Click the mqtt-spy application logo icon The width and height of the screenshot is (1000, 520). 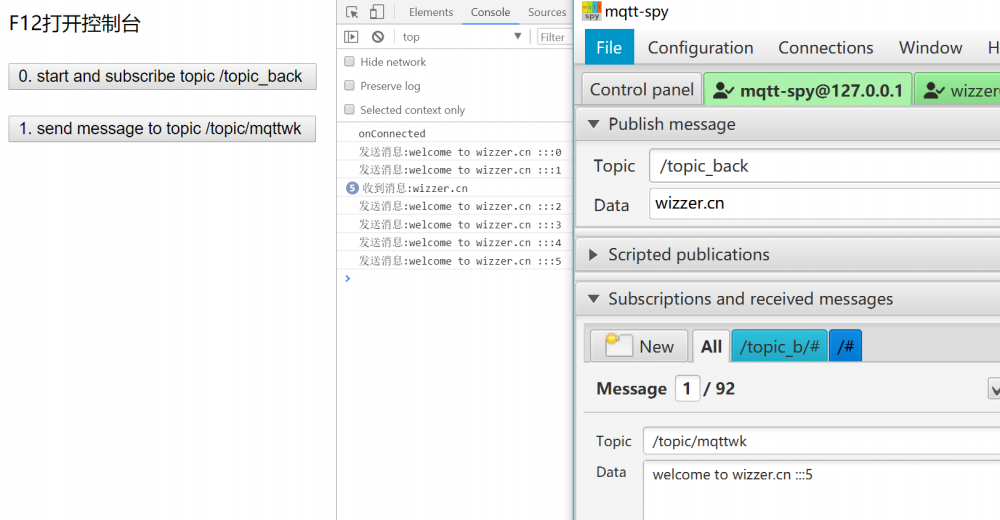click(x=591, y=11)
